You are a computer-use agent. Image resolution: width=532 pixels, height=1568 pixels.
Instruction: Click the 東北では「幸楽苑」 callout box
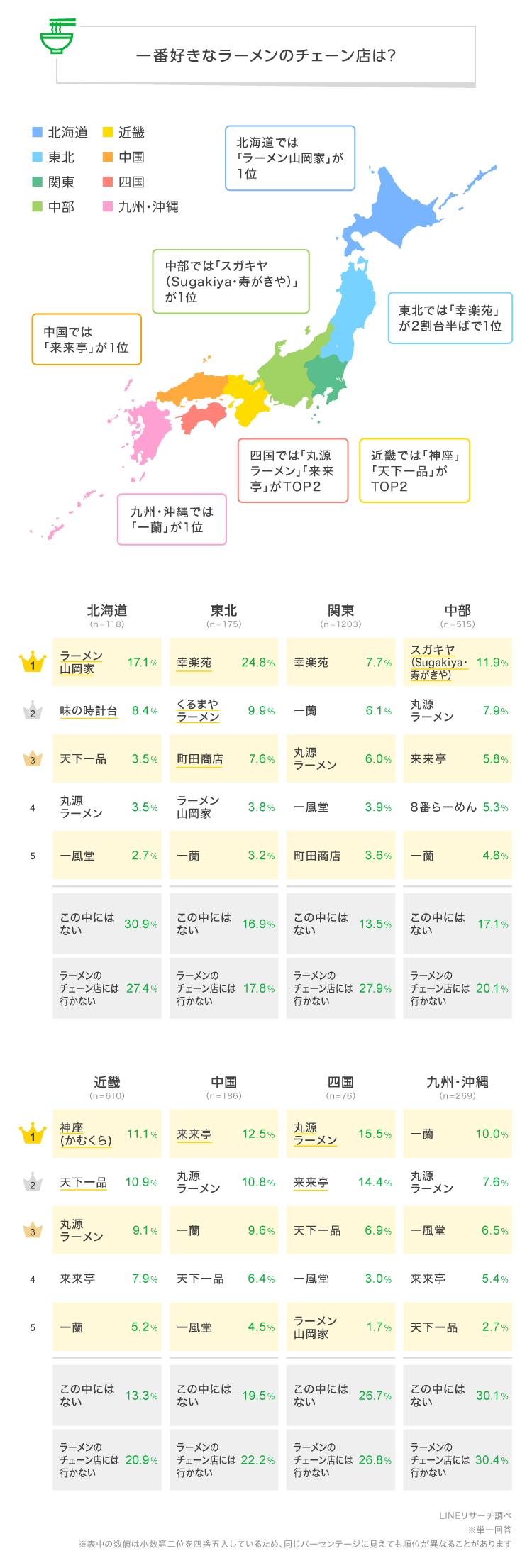[450, 318]
